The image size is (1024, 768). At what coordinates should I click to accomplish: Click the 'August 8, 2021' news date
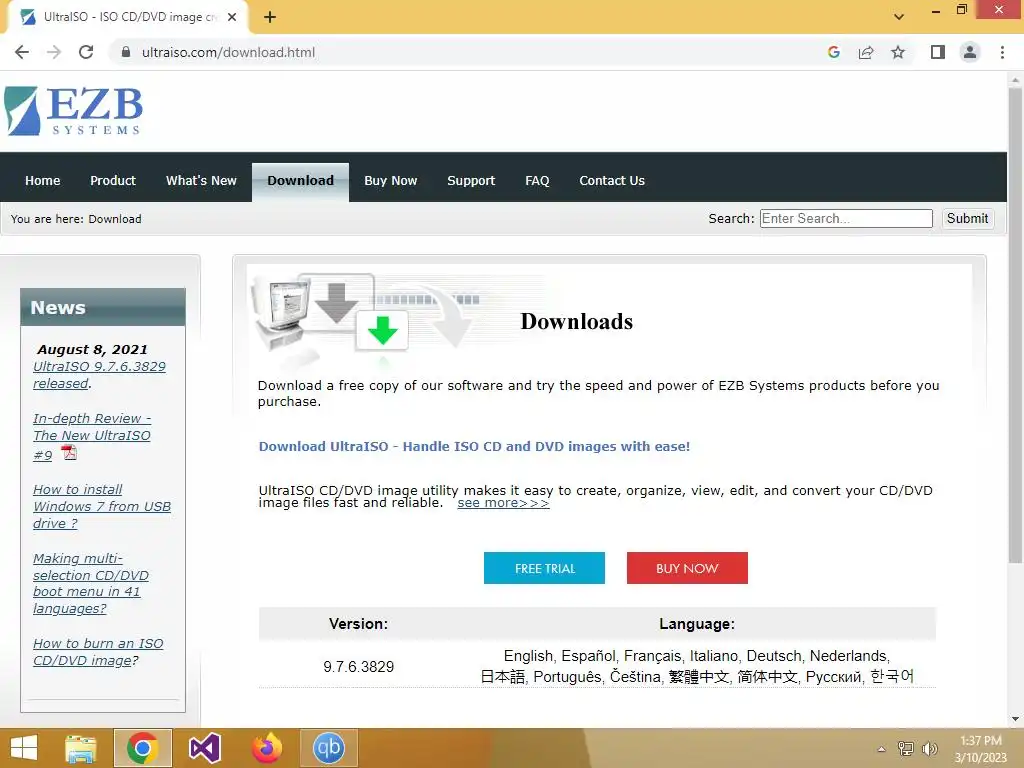tap(92, 349)
